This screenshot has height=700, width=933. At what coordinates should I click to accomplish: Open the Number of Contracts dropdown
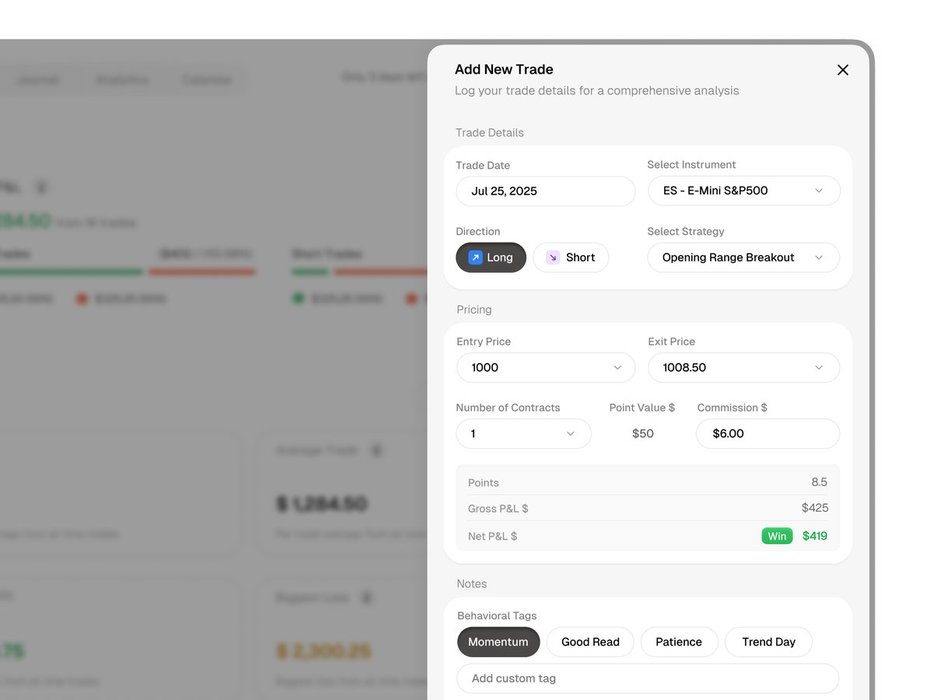(524, 433)
